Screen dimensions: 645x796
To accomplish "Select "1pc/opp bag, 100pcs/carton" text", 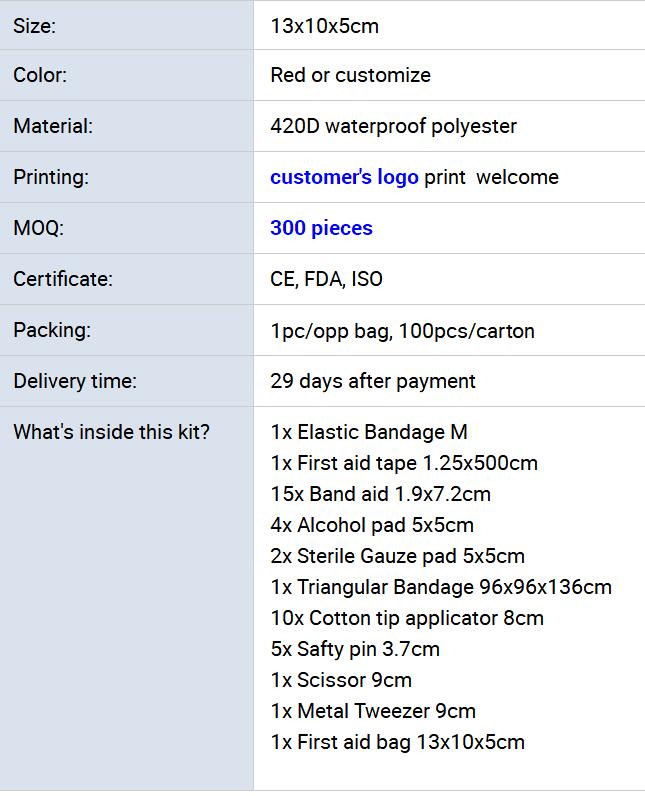I will coord(402,330).
